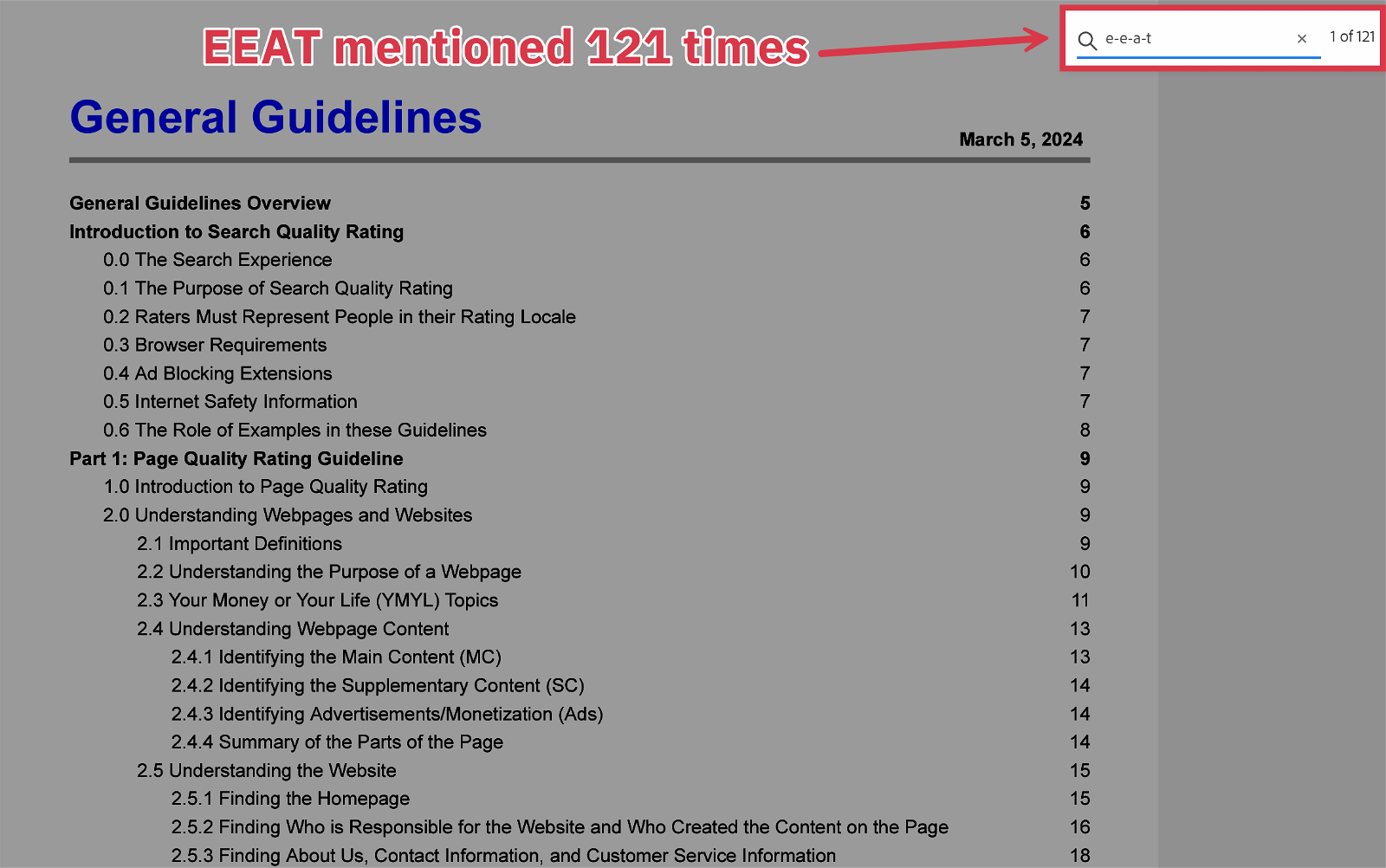Open 2.1 Important Definitions entry
1386x868 pixels.
pyautogui.click(x=239, y=544)
